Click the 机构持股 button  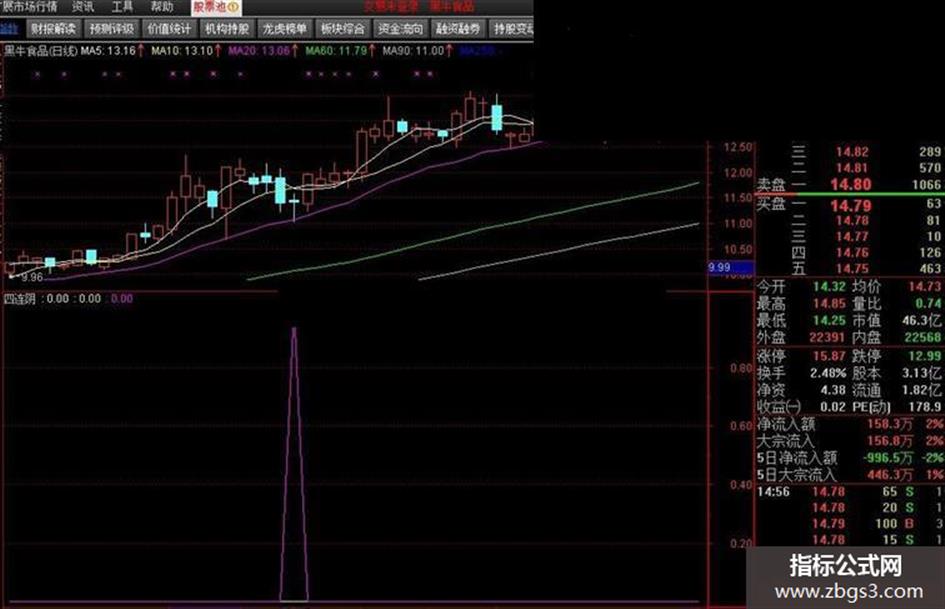[x=227, y=28]
